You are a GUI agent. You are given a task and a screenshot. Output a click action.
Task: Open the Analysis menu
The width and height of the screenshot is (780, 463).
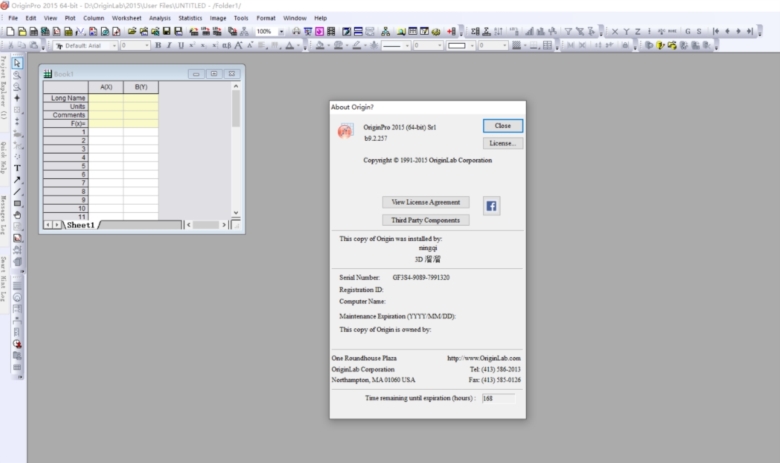(x=160, y=18)
